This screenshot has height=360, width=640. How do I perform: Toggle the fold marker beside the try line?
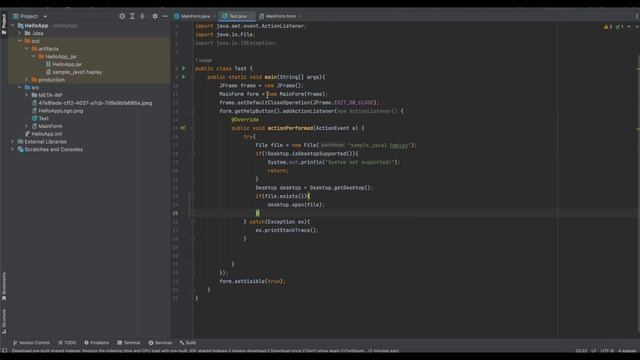coord(193,137)
